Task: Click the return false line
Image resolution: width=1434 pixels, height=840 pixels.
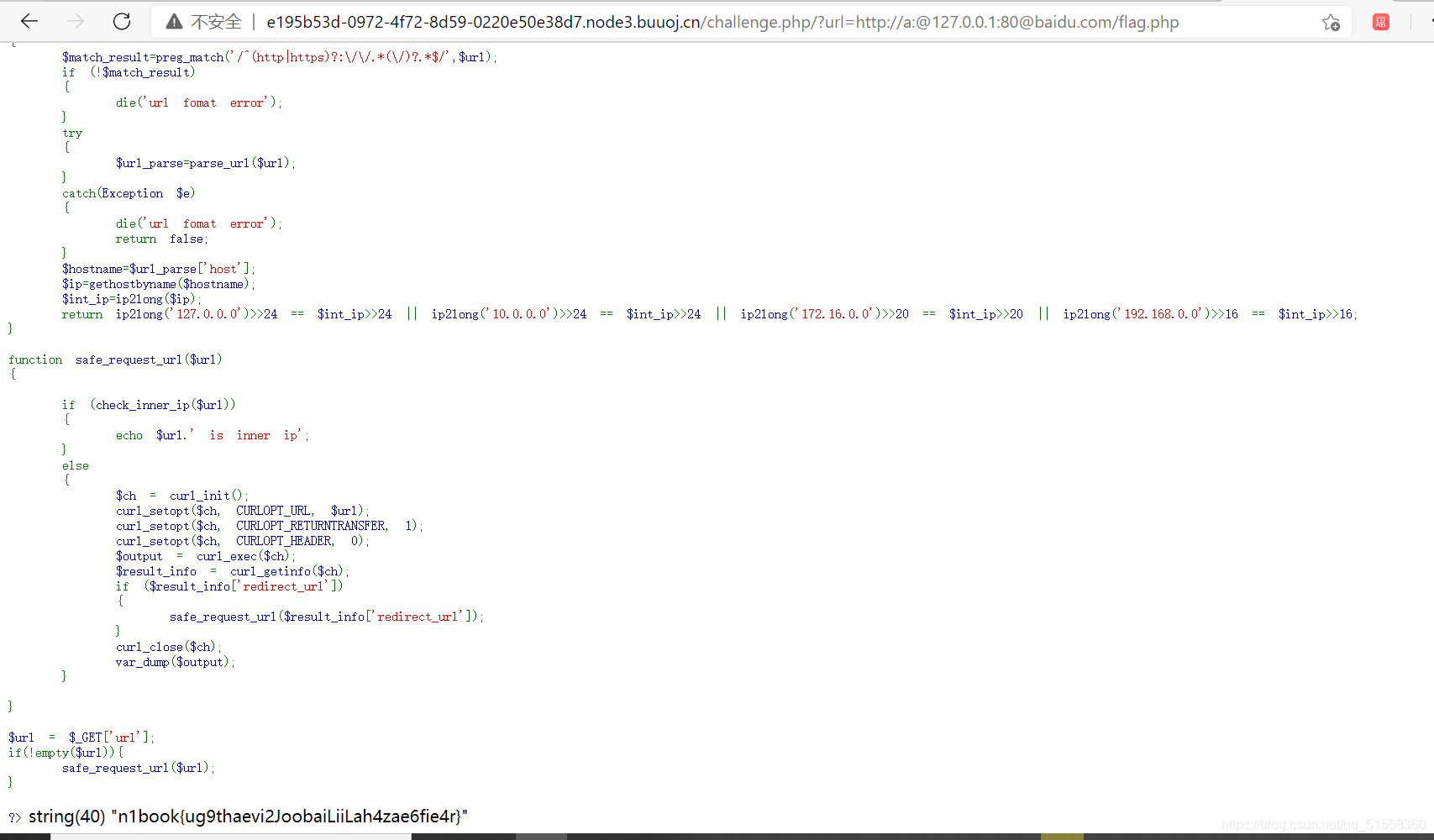Action: tap(162, 239)
